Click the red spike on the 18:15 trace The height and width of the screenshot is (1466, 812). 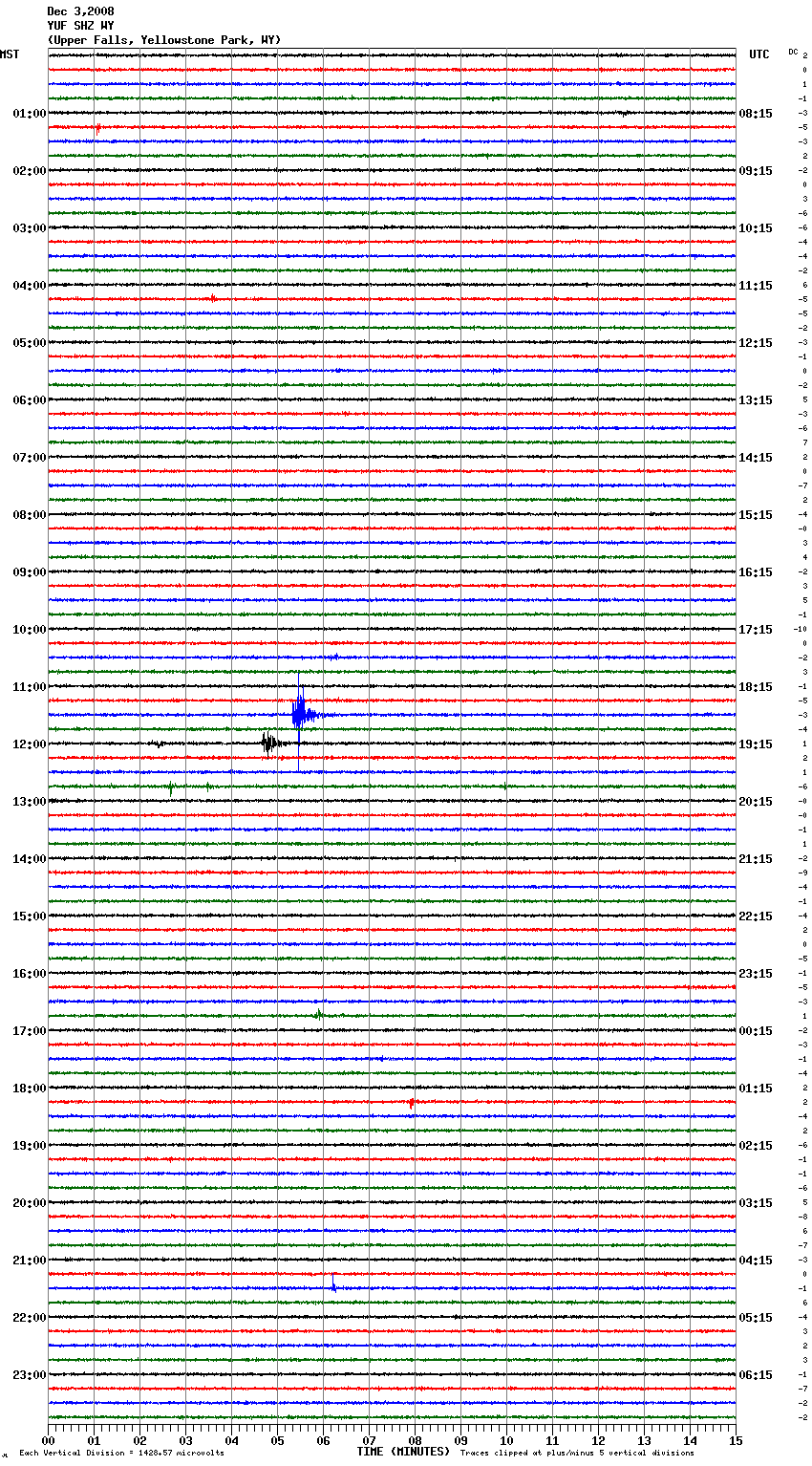(x=412, y=1102)
